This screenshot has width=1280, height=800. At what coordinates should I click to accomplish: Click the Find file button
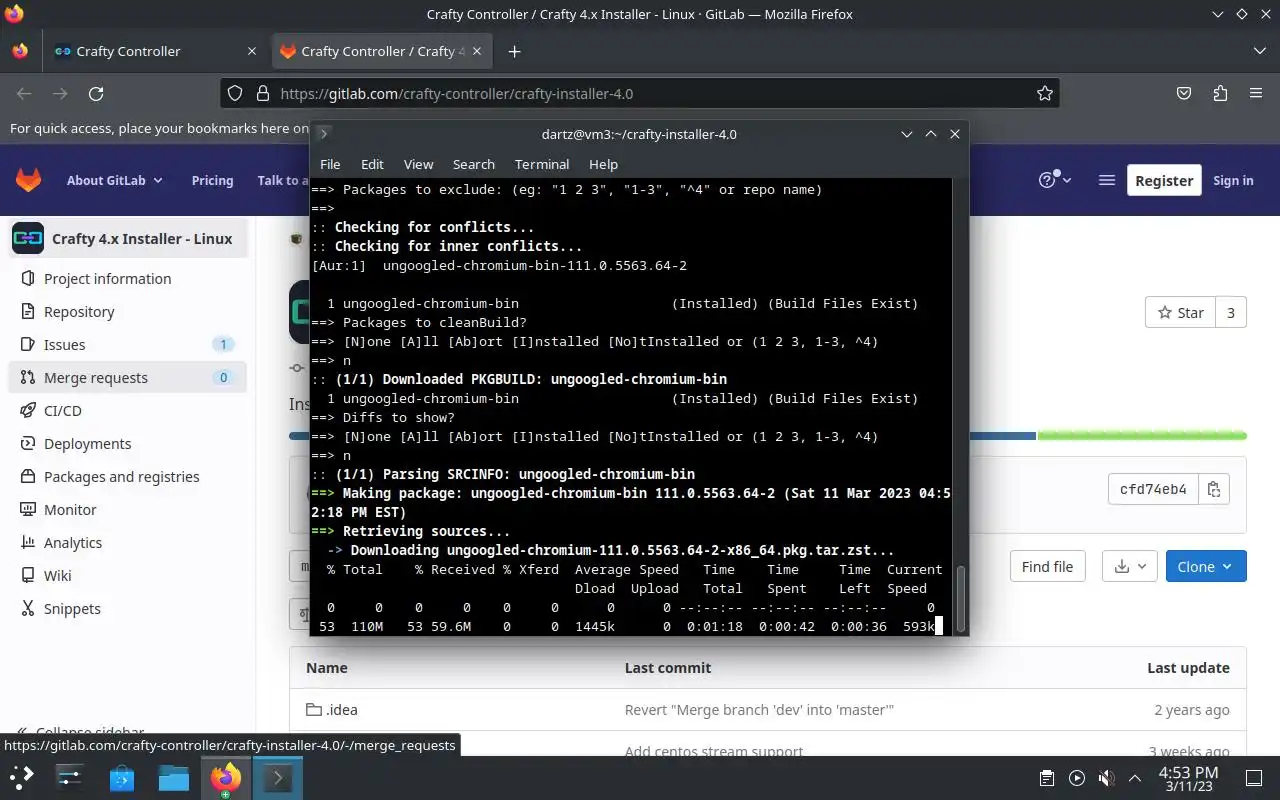pyautogui.click(x=1047, y=566)
